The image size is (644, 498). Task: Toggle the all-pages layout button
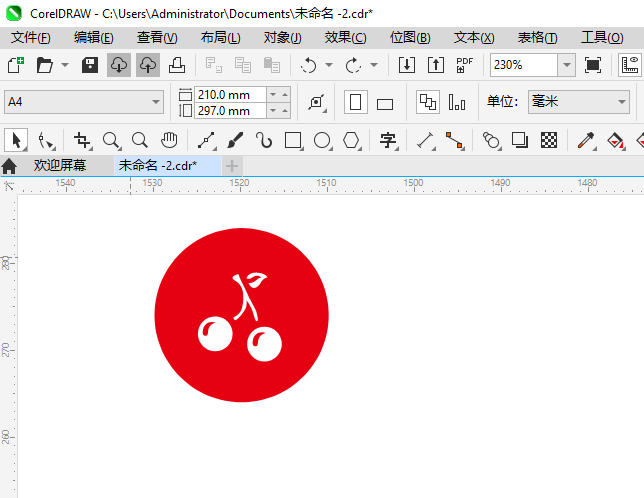(x=428, y=102)
